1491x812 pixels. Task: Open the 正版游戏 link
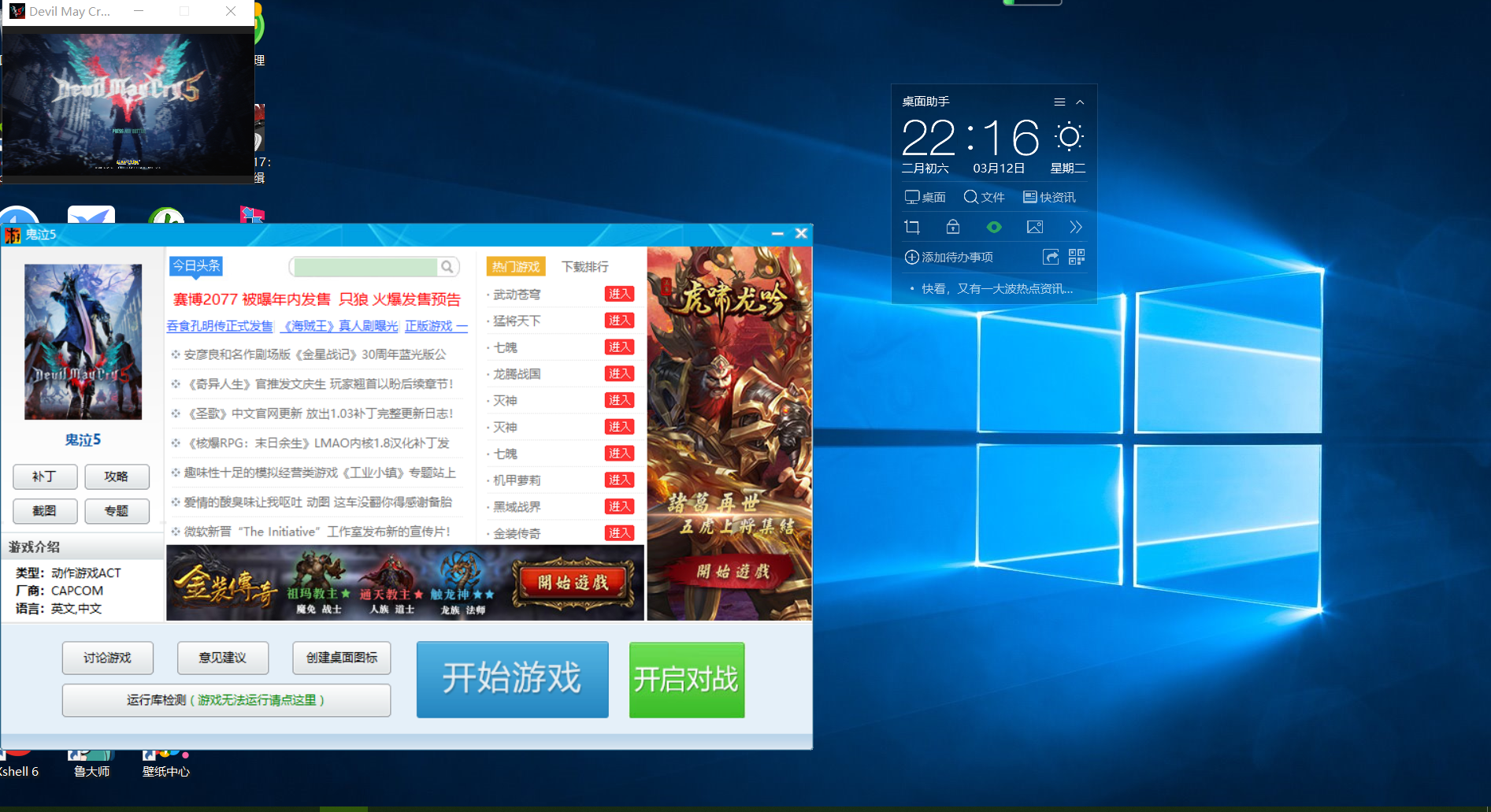pyautogui.click(x=436, y=326)
